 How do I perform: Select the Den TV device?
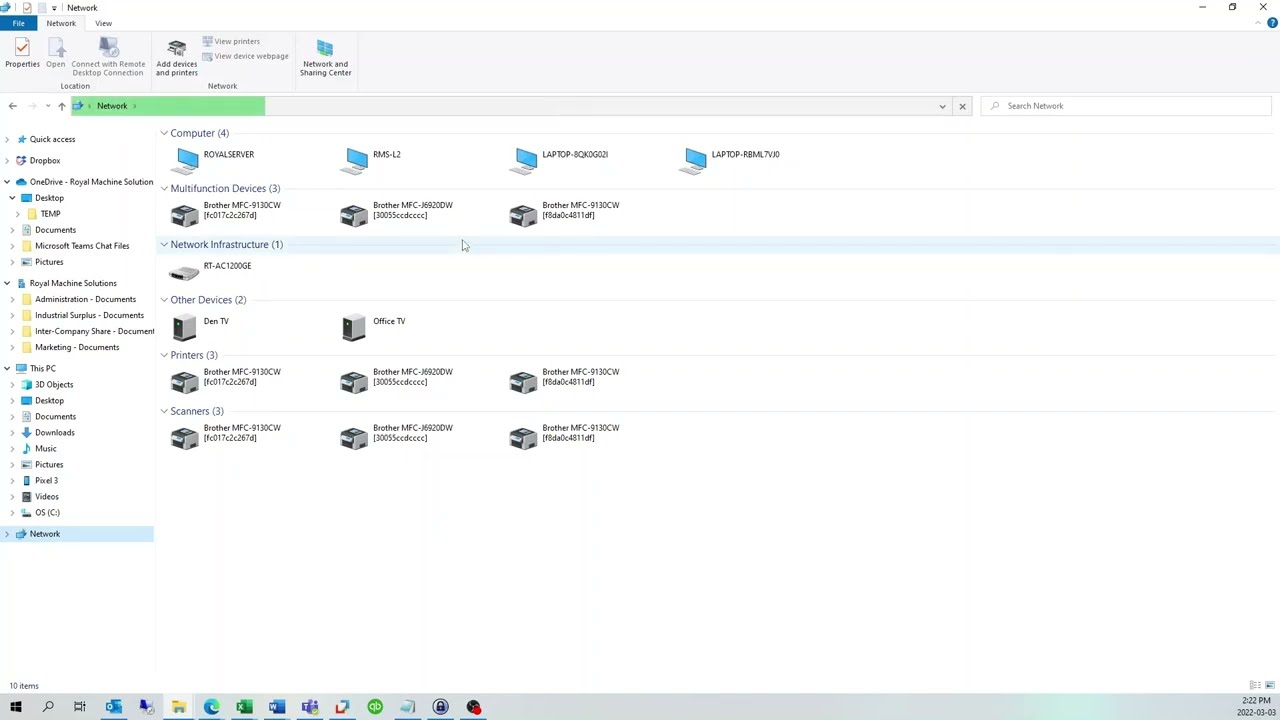tap(200, 326)
